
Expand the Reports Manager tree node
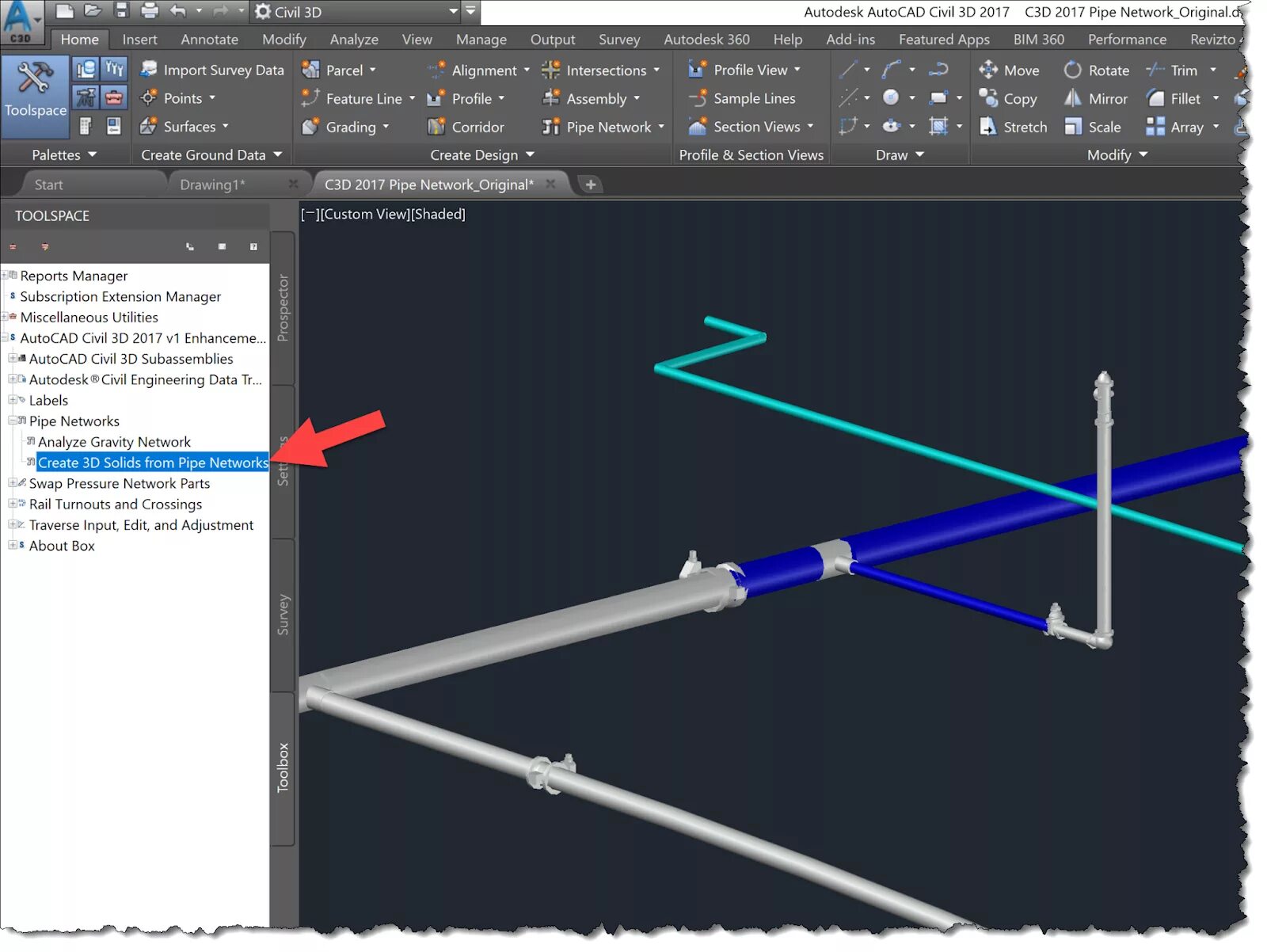pos(6,275)
